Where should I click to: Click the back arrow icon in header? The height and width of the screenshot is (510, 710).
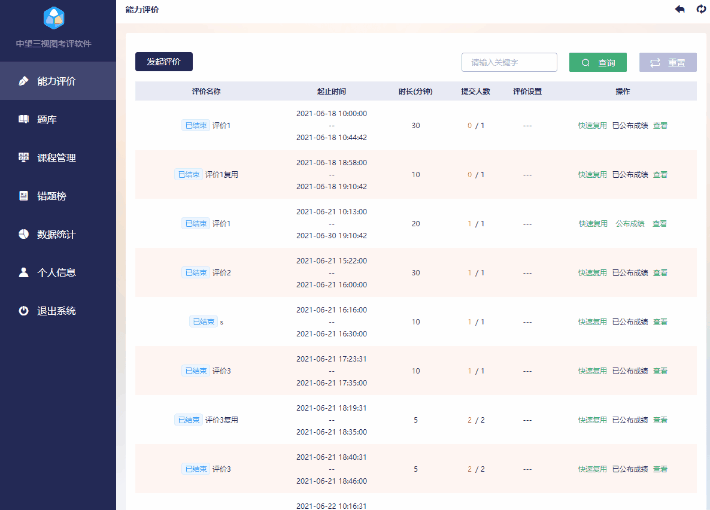pos(680,9)
